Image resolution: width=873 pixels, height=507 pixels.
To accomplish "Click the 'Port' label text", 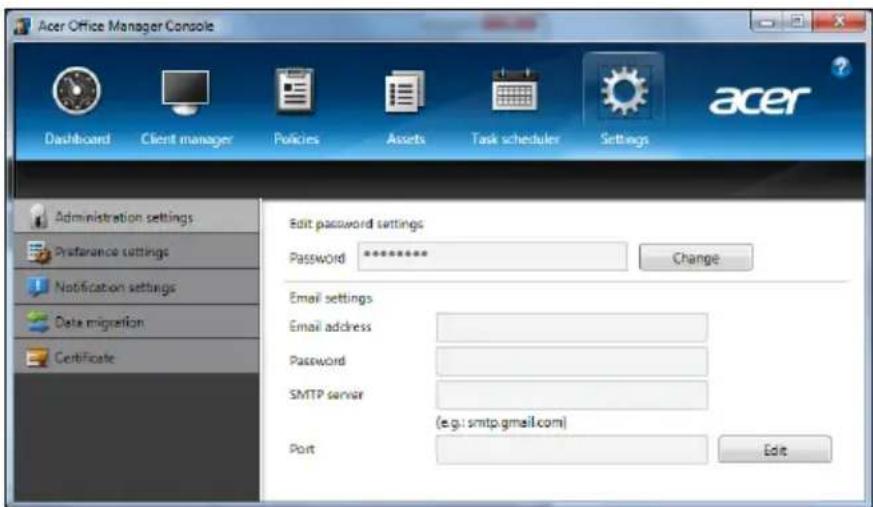I will [x=302, y=449].
